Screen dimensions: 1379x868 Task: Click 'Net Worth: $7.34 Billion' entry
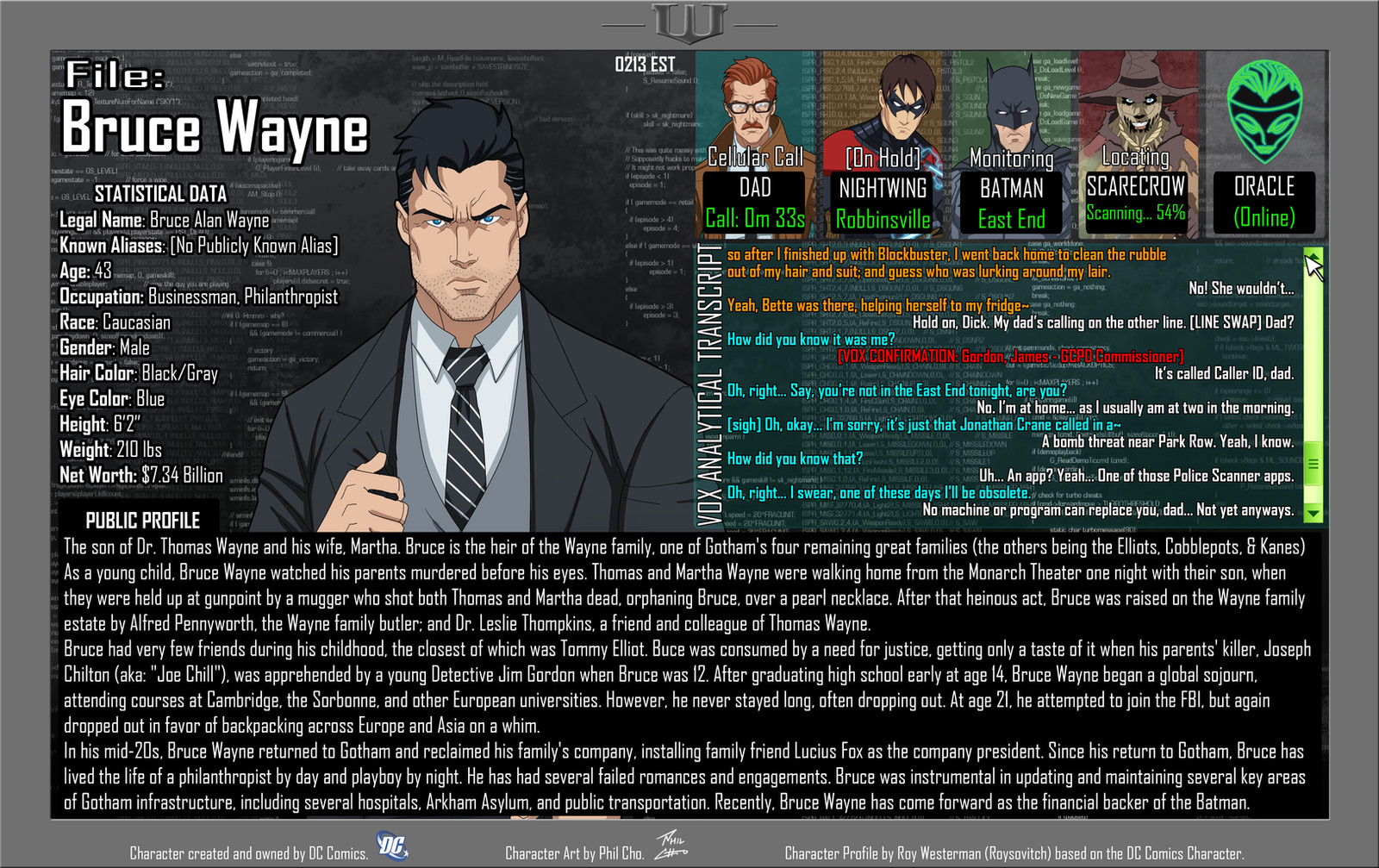141,476
